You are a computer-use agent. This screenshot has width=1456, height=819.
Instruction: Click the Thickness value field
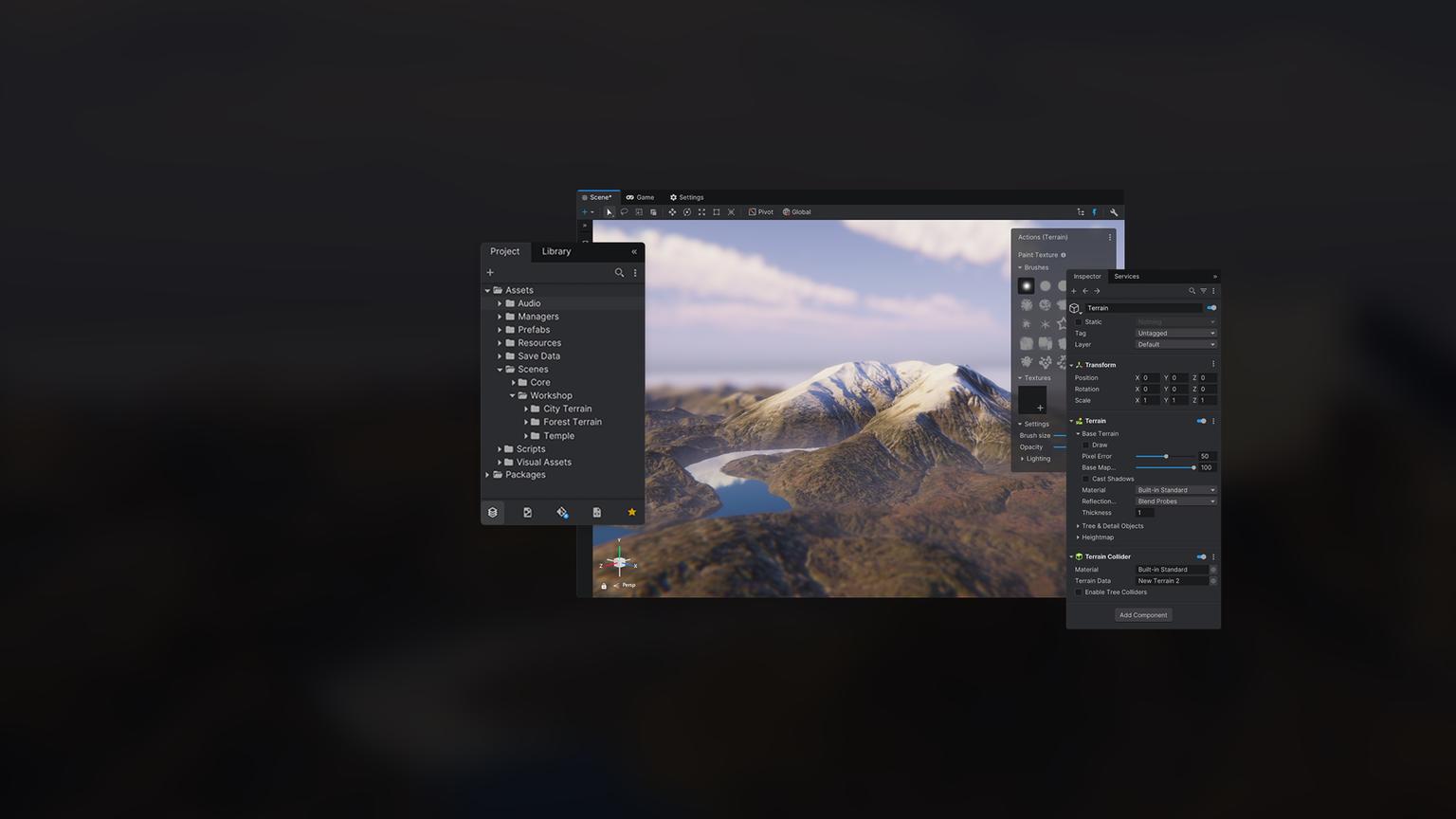coord(1145,513)
